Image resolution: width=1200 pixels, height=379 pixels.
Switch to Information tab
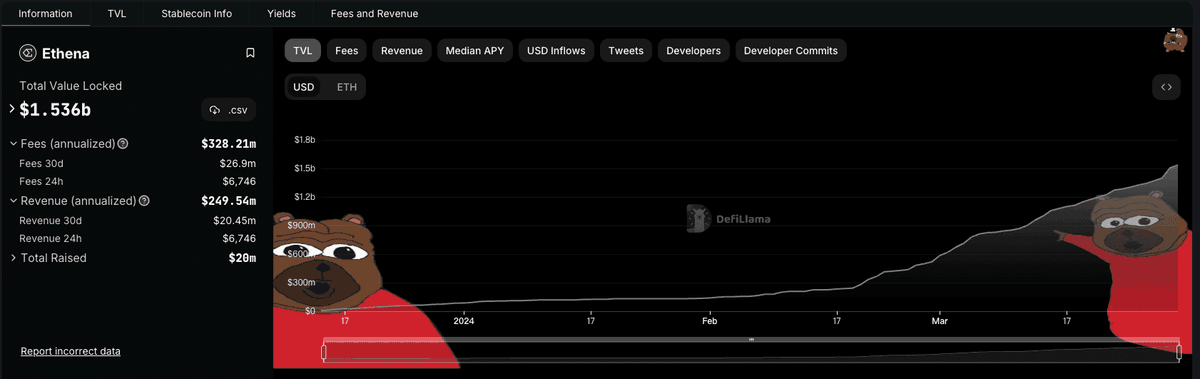coord(46,14)
